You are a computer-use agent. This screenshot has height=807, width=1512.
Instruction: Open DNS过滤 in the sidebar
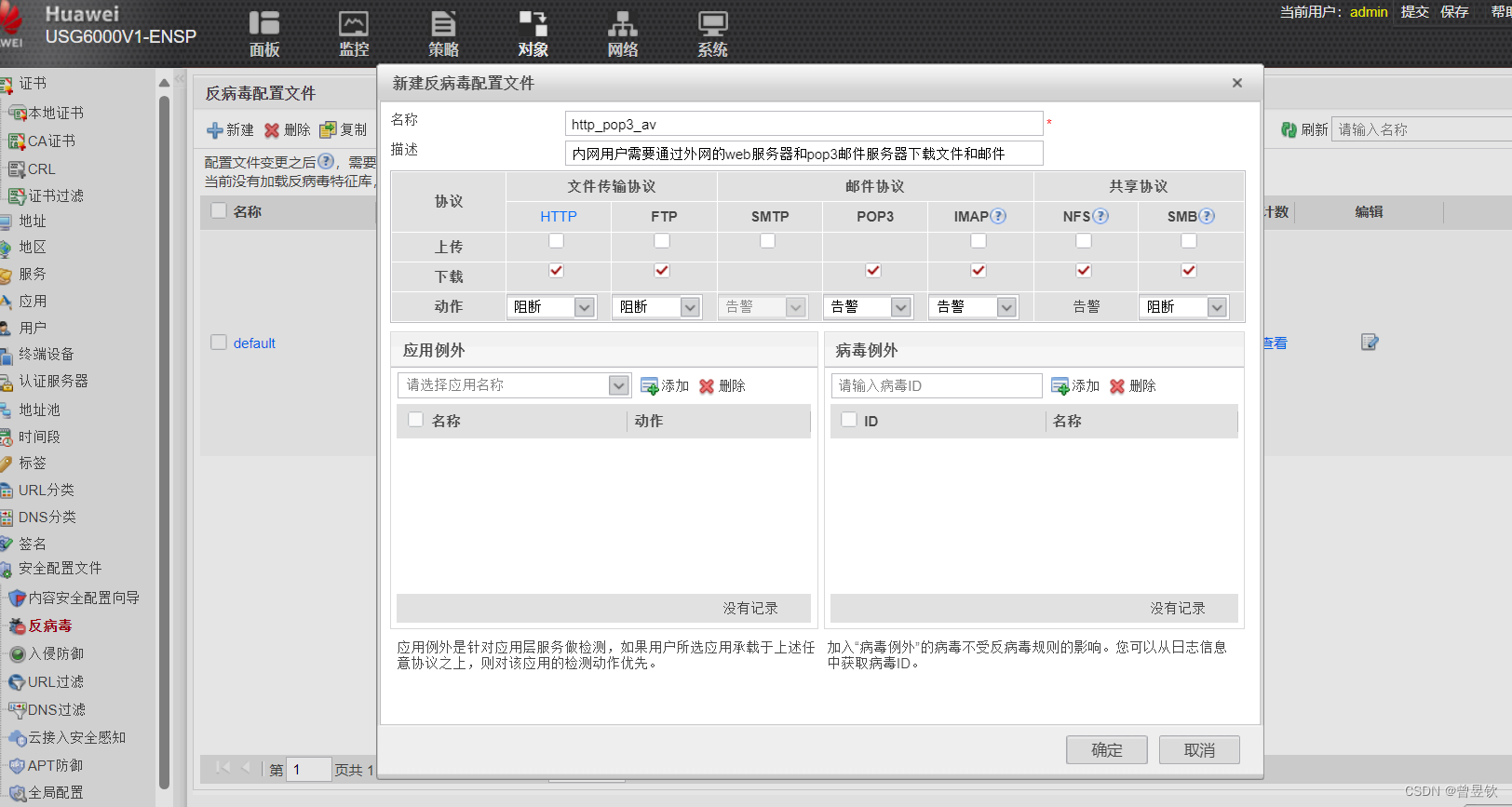[x=56, y=709]
